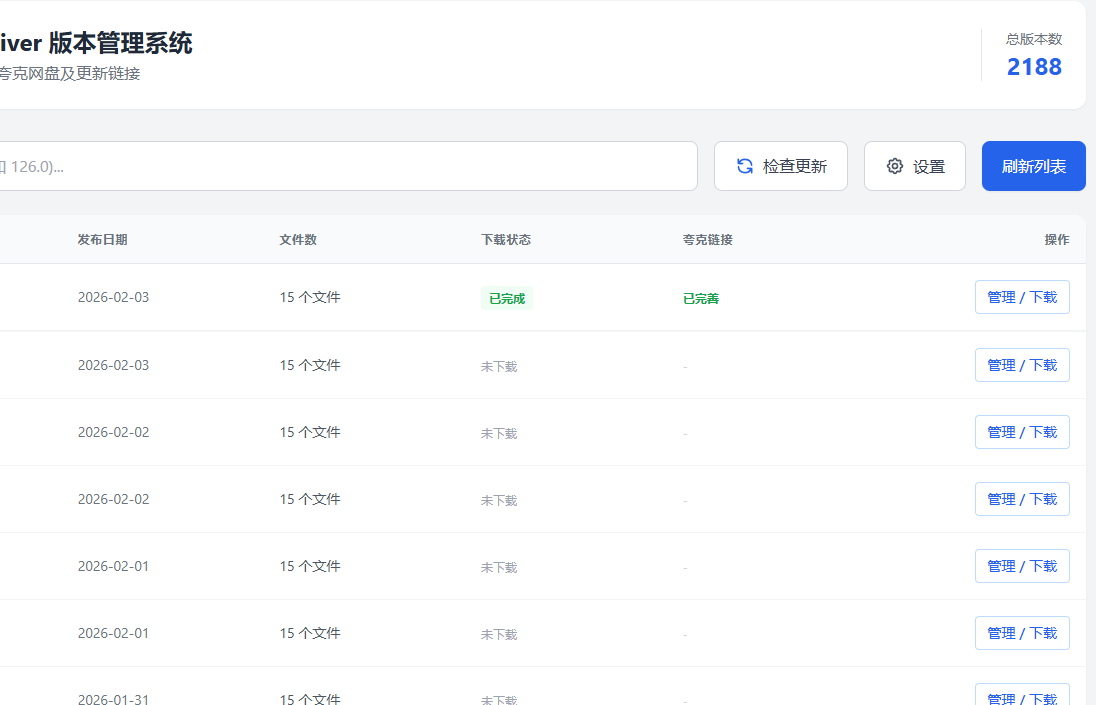Click the 夸克链接 column header

pos(708,240)
